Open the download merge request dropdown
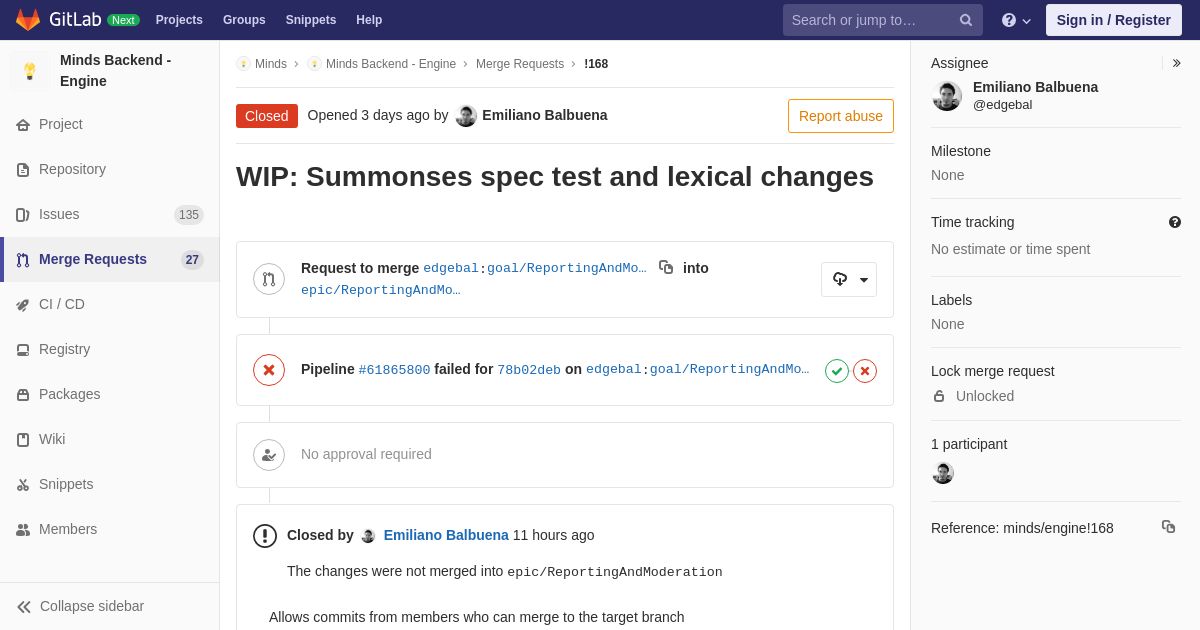Screen dimensions: 1200x630 point(849,280)
